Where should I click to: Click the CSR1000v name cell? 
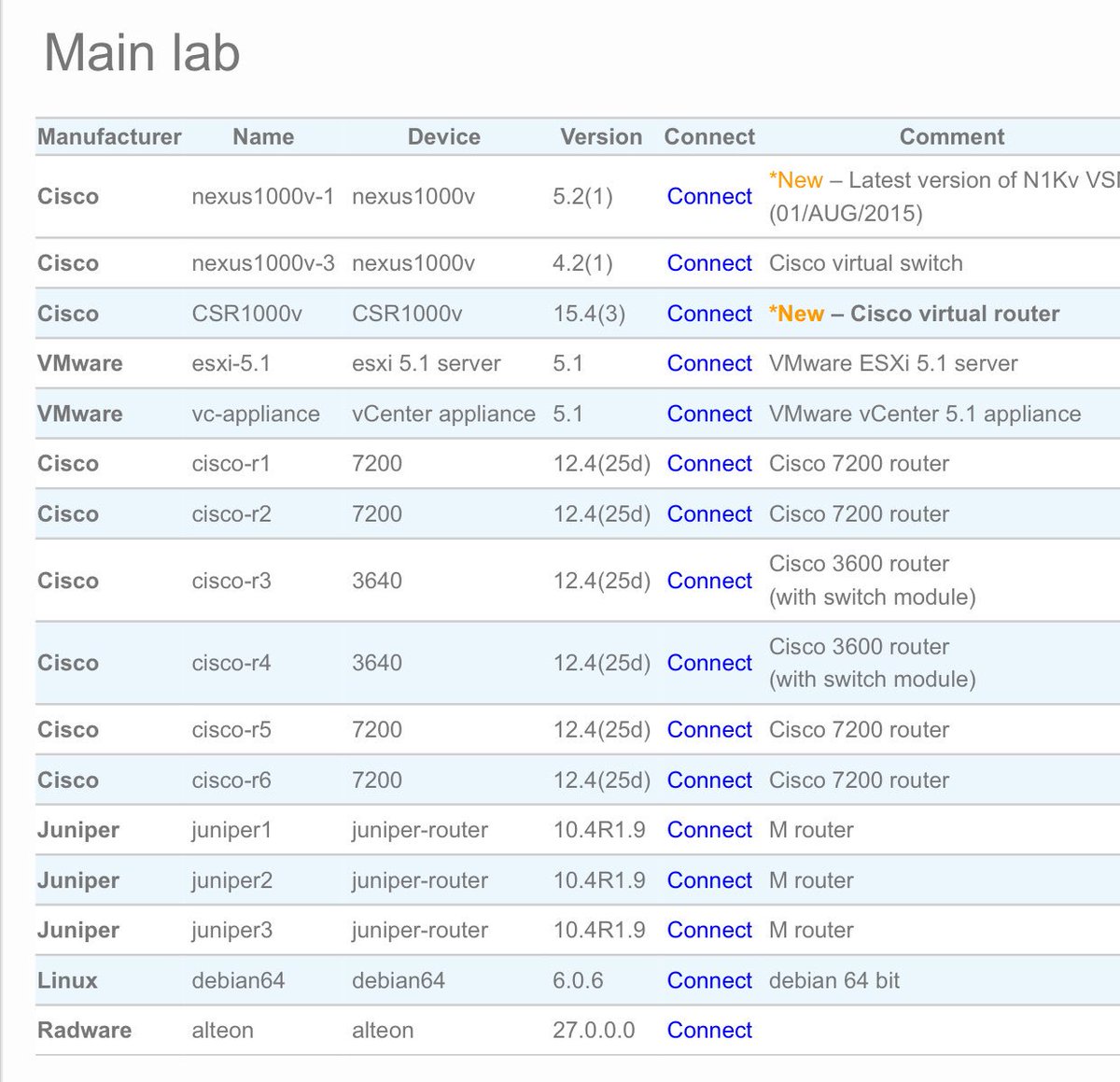click(x=246, y=314)
